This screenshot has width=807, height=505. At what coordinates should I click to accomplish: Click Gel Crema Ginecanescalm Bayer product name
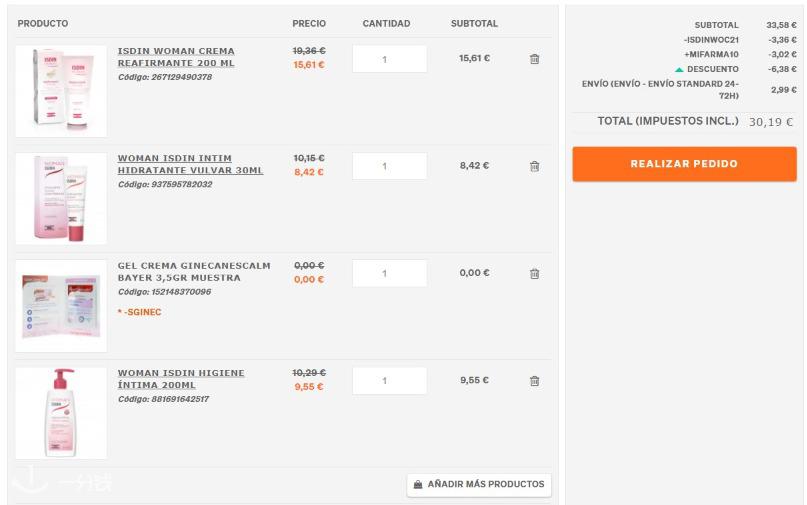(194, 272)
